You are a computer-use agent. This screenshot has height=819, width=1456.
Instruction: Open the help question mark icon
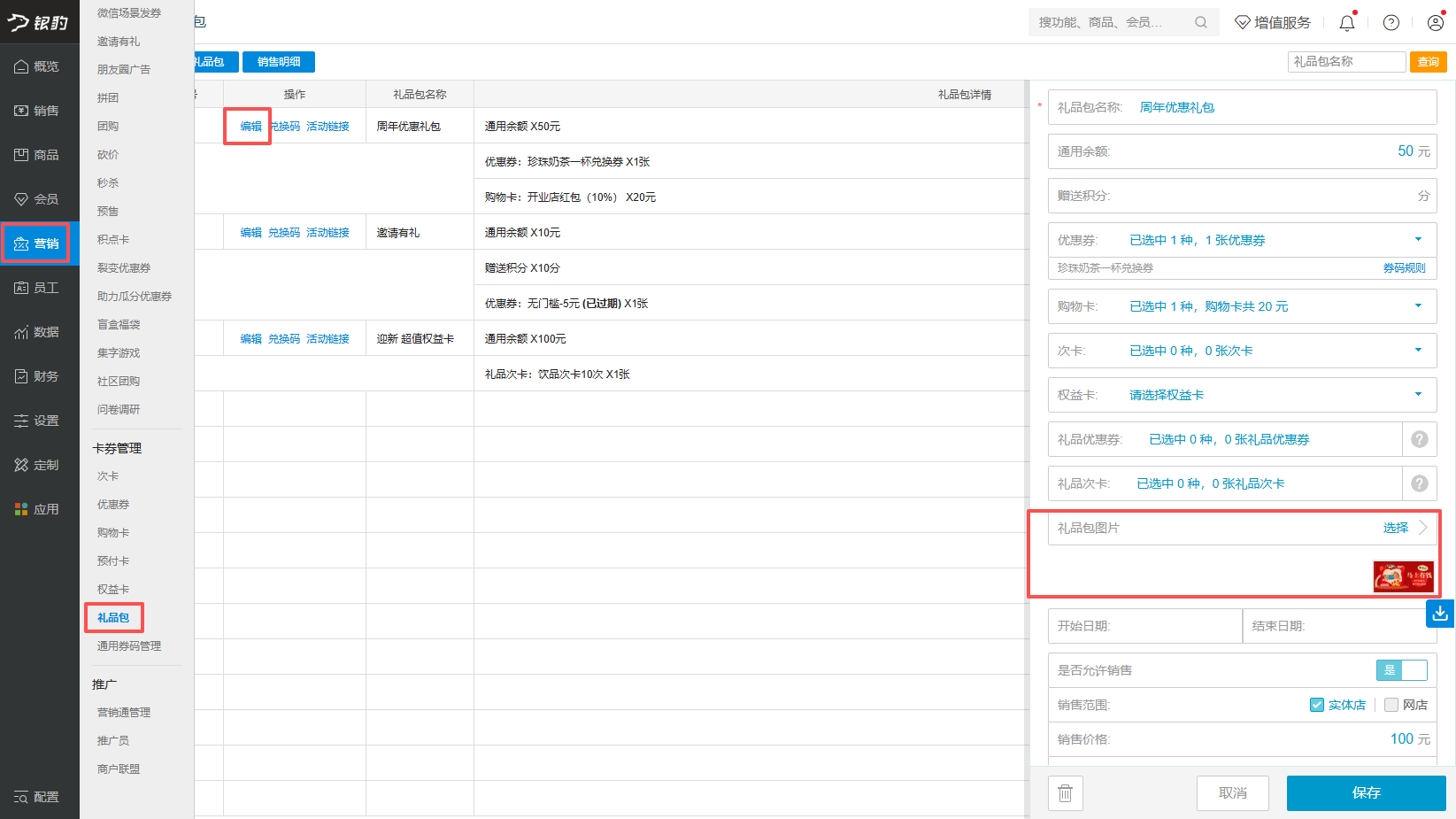point(1391,23)
